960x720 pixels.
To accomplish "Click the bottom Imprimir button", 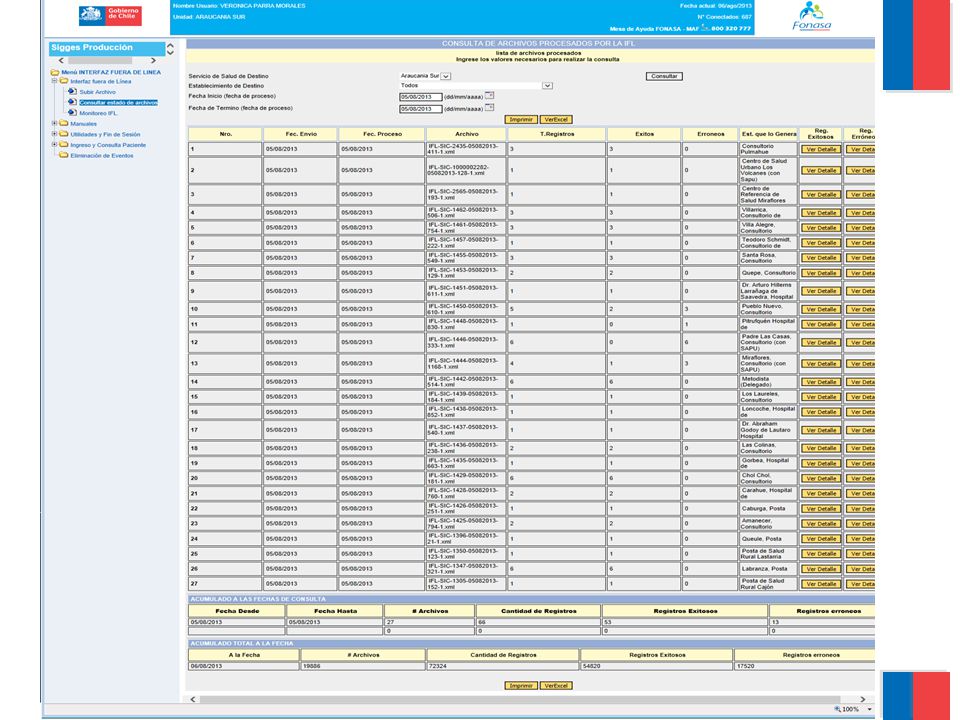I will coord(521,686).
